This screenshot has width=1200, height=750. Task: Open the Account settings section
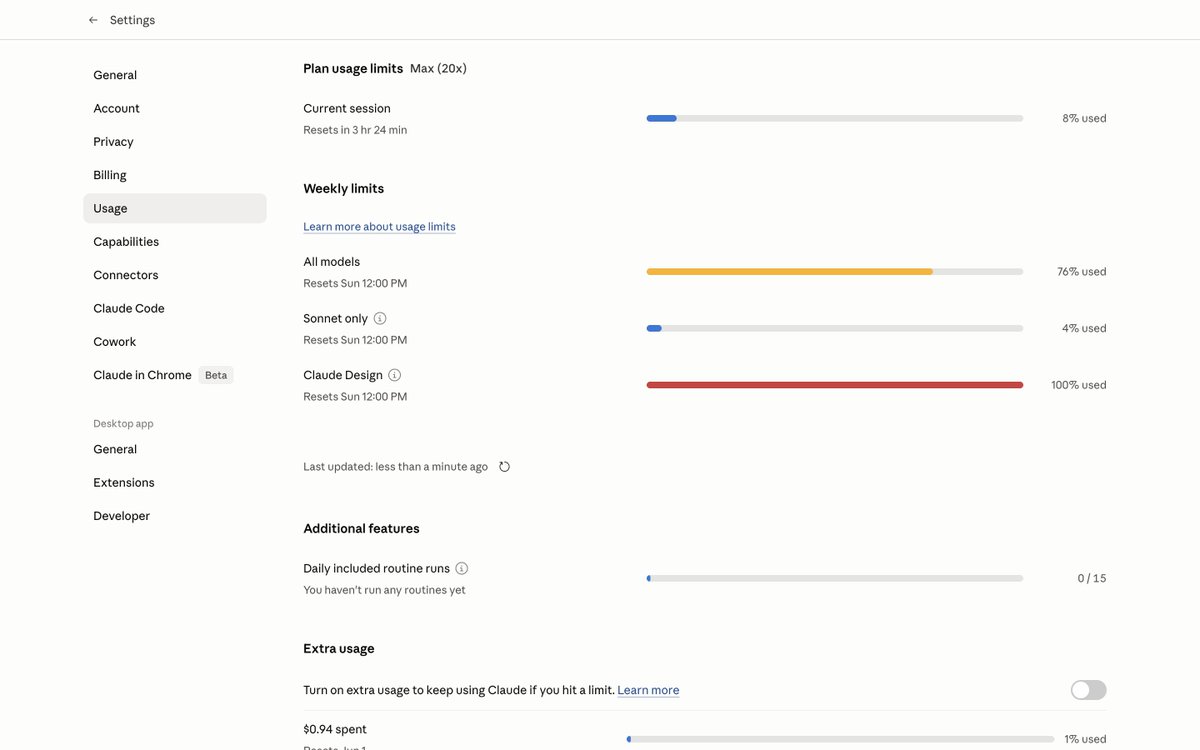[x=175, y=108]
